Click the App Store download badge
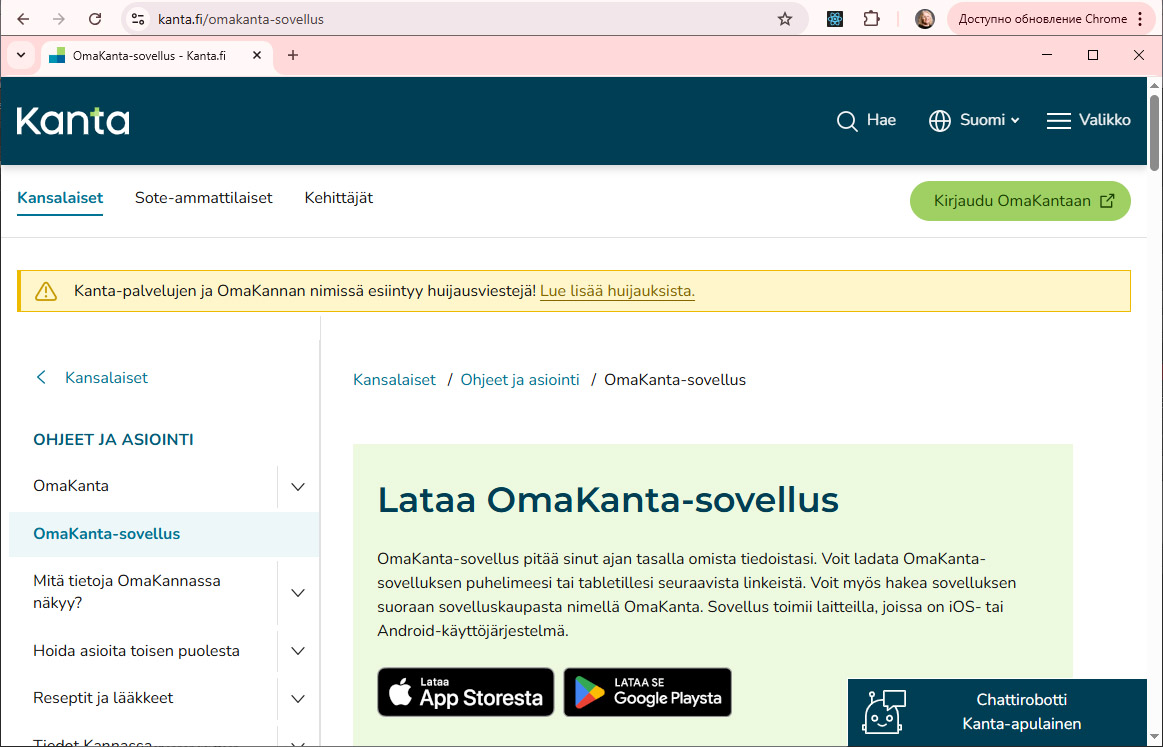Image resolution: width=1163 pixels, height=747 pixels. click(465, 691)
